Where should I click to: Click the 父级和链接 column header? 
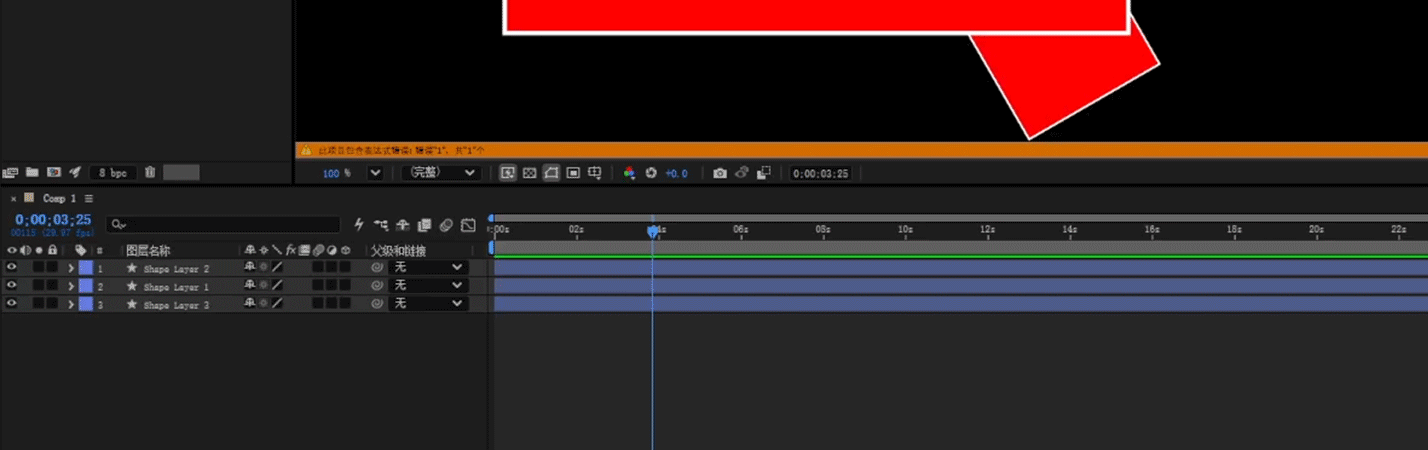click(398, 250)
